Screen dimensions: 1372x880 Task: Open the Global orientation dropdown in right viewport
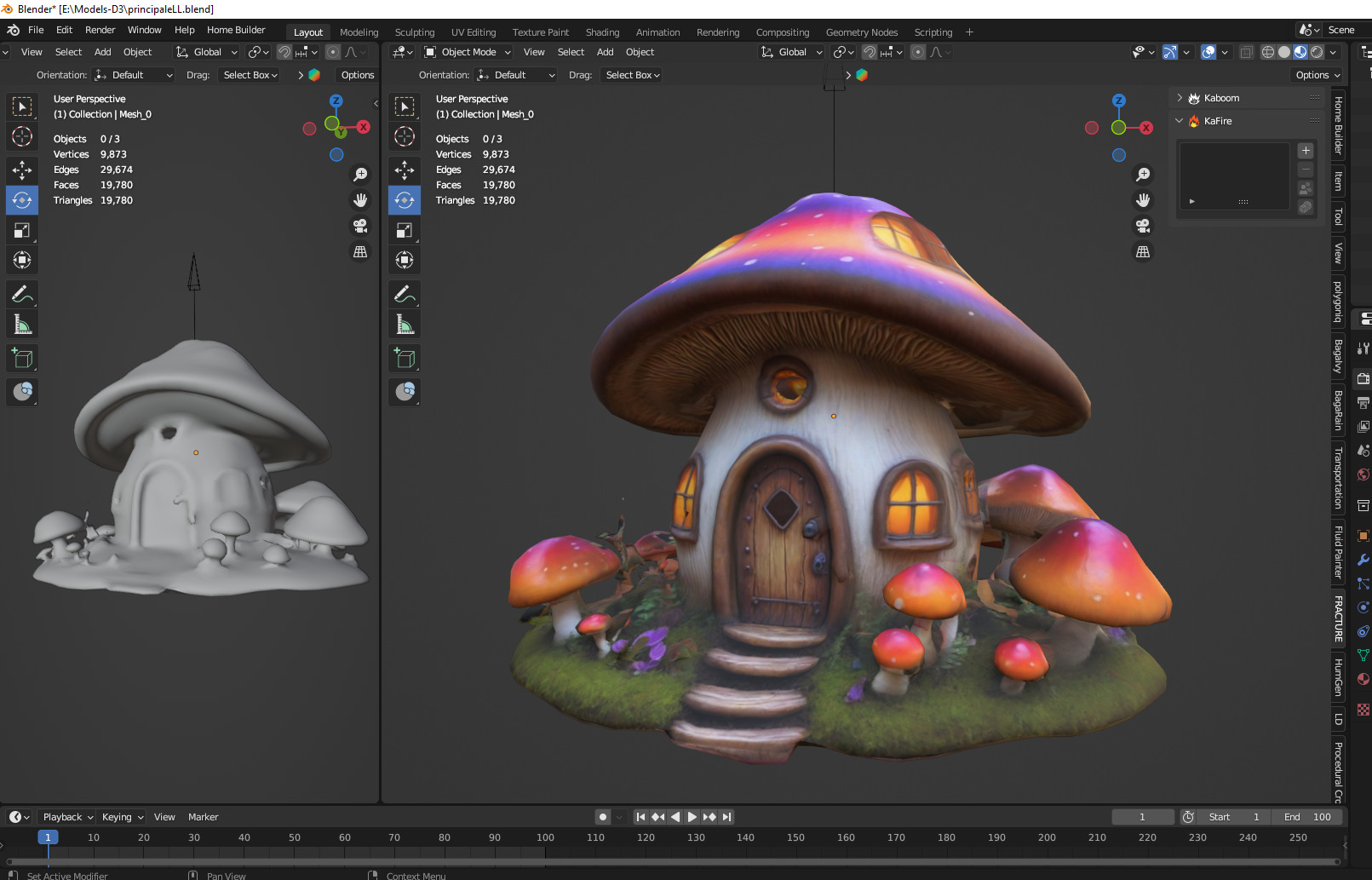click(x=791, y=52)
